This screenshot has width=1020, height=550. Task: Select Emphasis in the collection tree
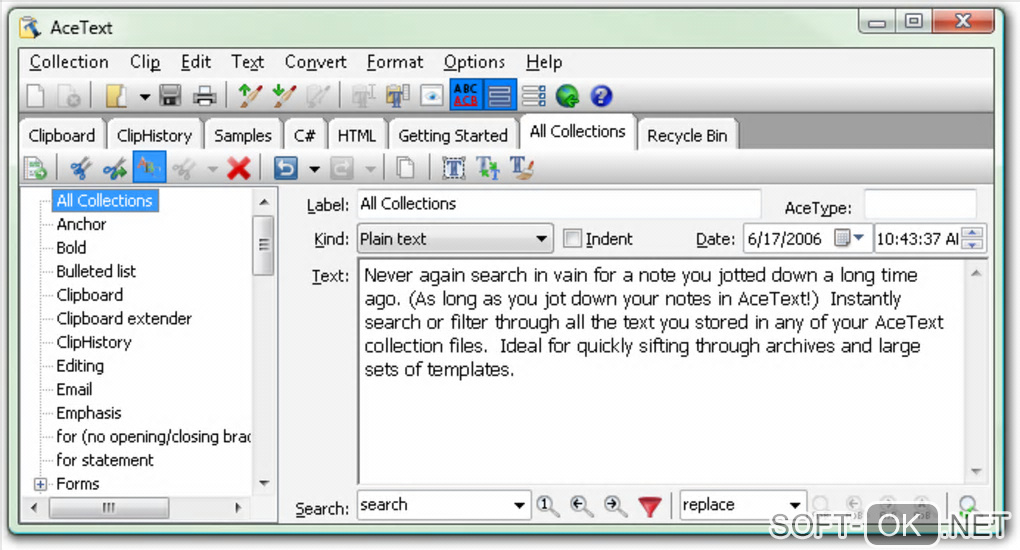(x=89, y=413)
